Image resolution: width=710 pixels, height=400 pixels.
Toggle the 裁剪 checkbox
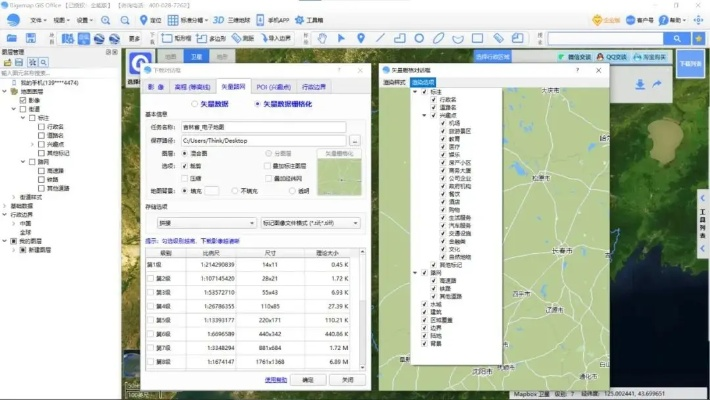pos(184,166)
